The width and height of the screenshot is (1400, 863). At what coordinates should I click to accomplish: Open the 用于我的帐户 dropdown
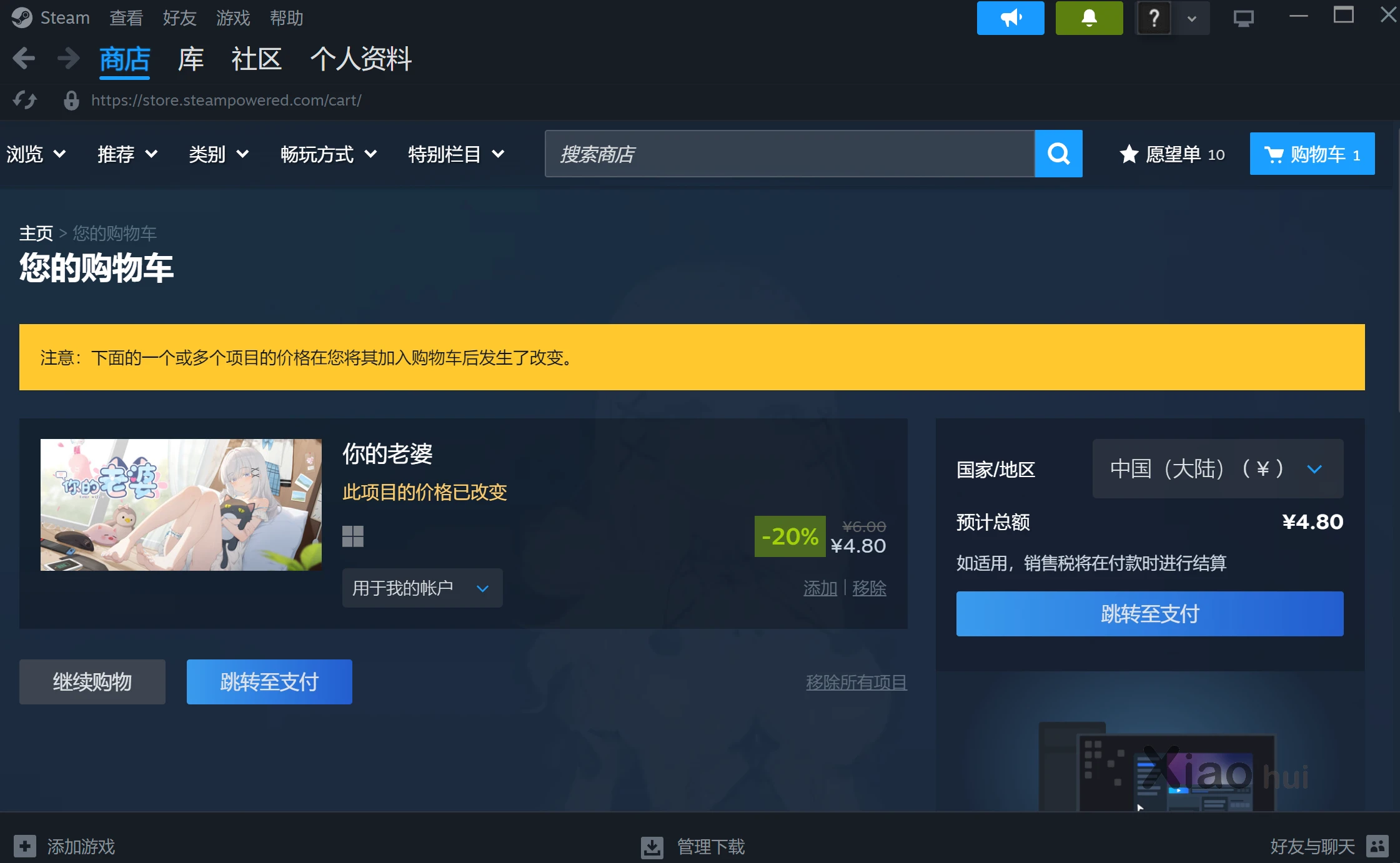pyautogui.click(x=422, y=588)
